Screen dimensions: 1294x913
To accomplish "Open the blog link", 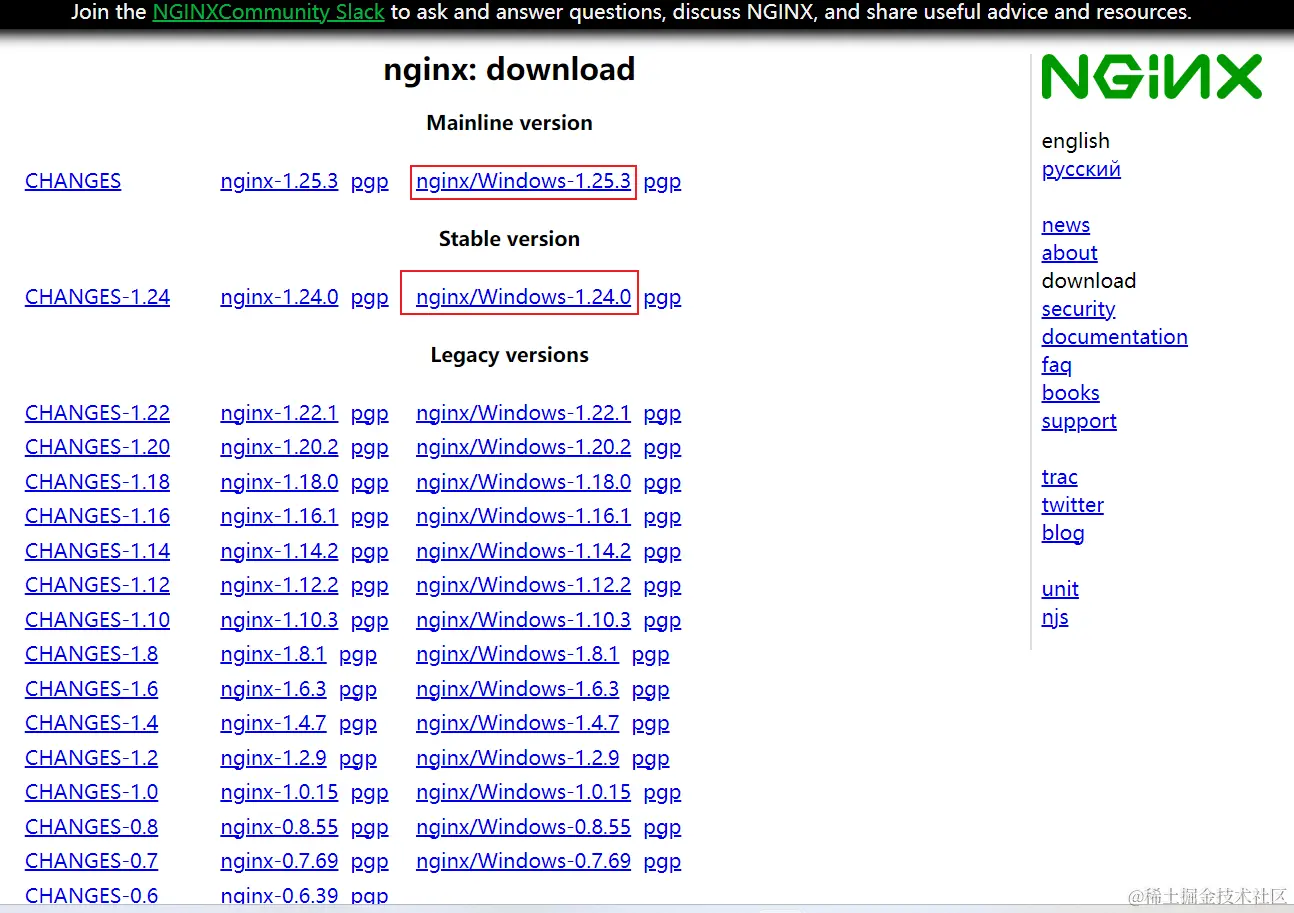I will [1062, 533].
